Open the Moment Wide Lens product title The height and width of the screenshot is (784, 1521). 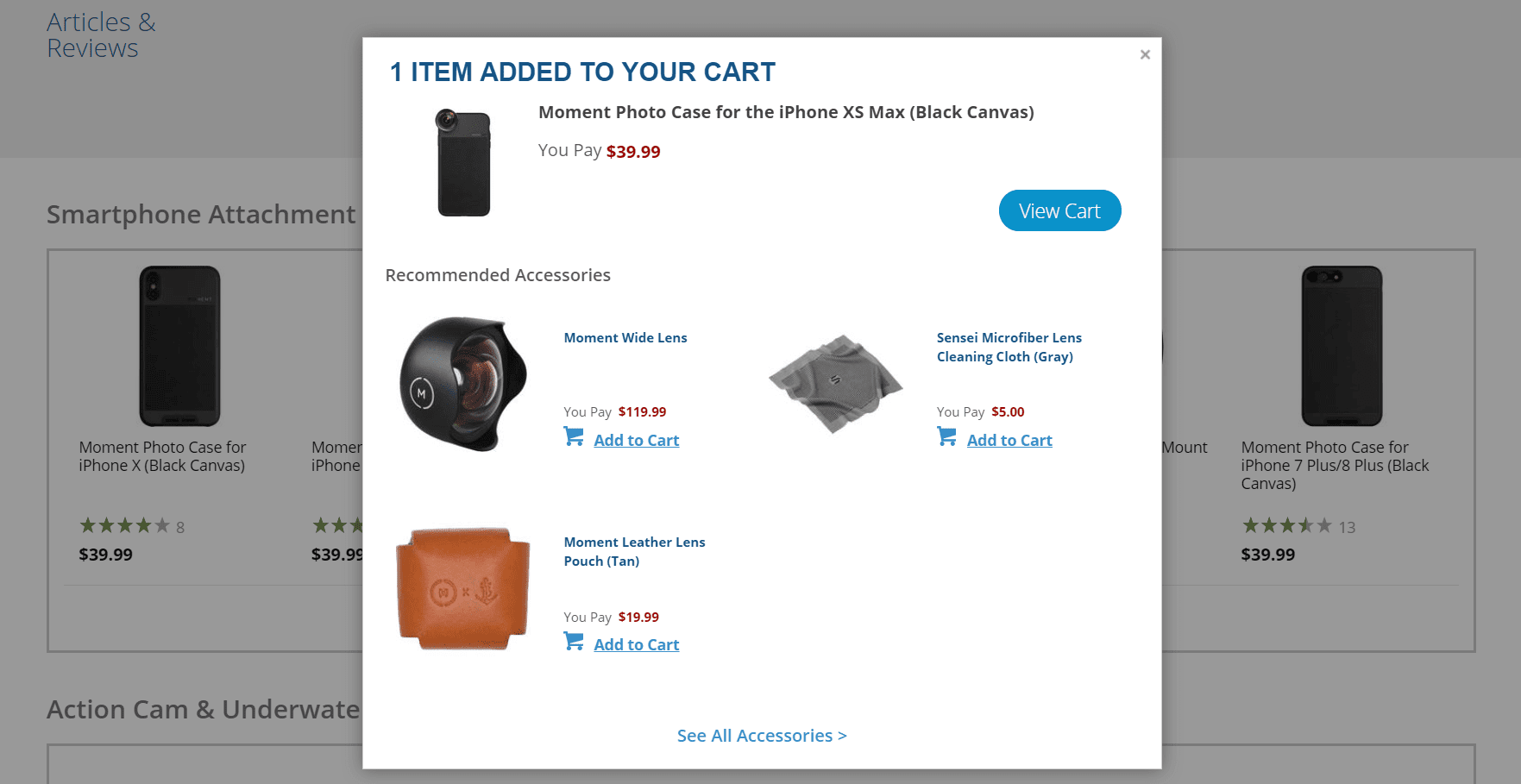(x=625, y=338)
